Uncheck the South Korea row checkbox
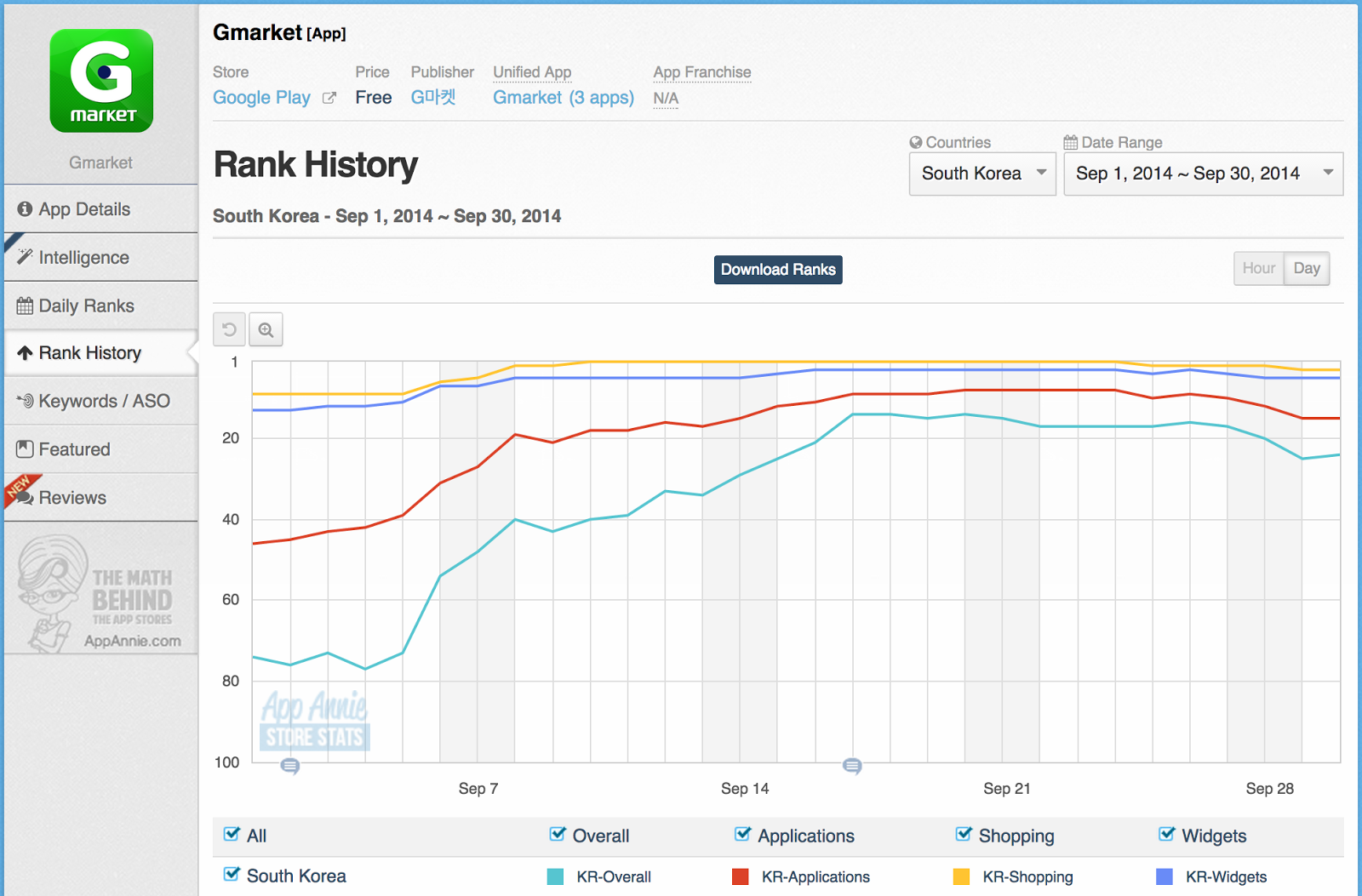This screenshot has height=896, width=1362. coord(232,874)
